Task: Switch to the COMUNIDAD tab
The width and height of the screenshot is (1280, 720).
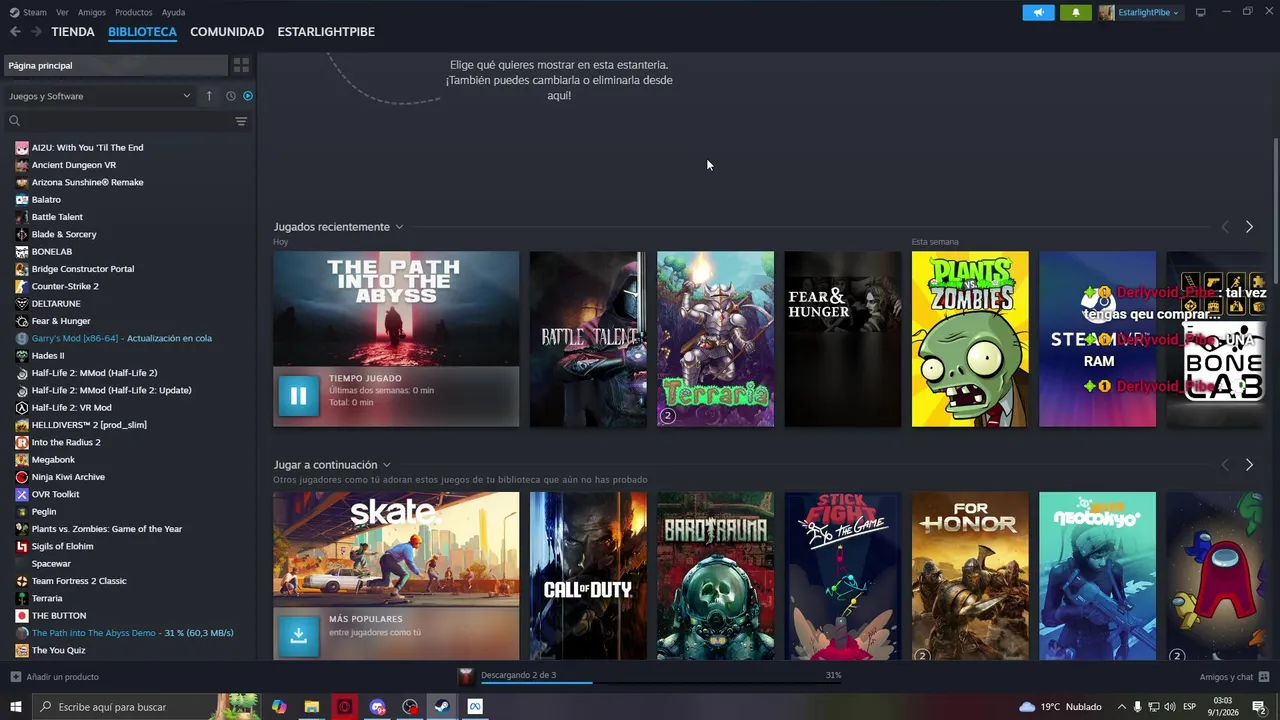Action: (227, 32)
